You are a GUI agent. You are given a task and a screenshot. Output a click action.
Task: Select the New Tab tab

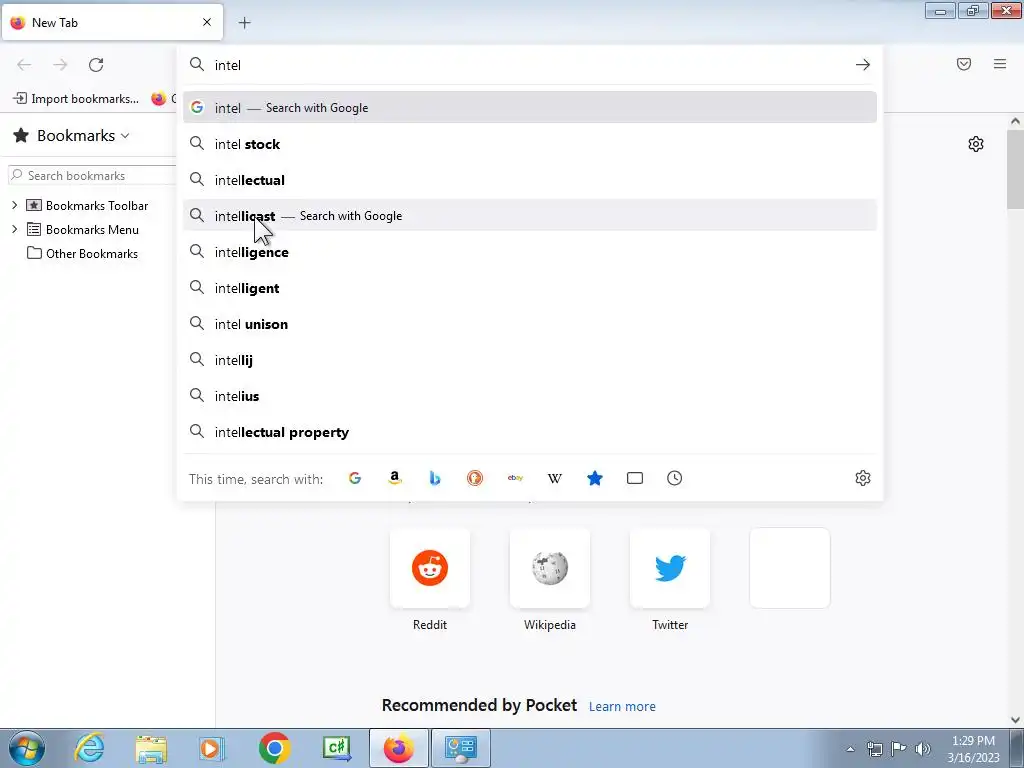coord(112,22)
